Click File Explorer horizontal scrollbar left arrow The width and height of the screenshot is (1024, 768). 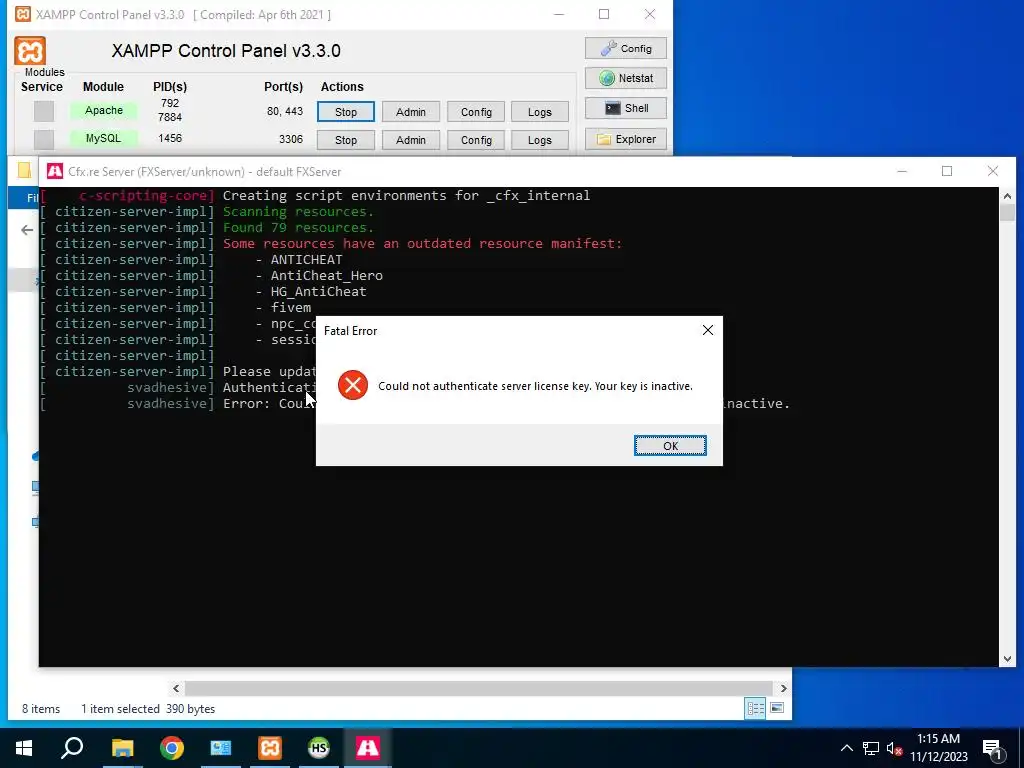(176, 688)
